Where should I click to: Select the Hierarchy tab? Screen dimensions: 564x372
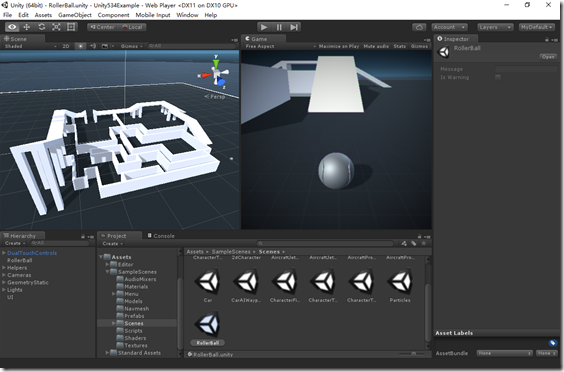click(x=22, y=236)
